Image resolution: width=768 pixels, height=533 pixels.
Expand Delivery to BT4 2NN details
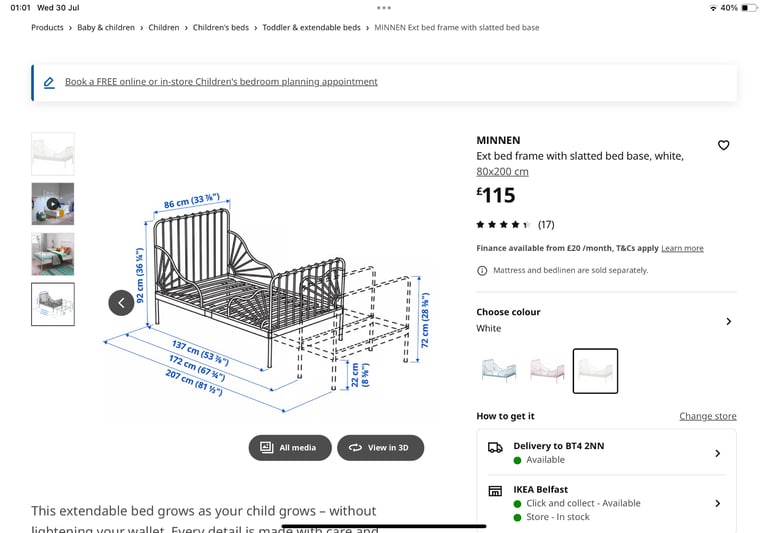pyautogui.click(x=606, y=453)
